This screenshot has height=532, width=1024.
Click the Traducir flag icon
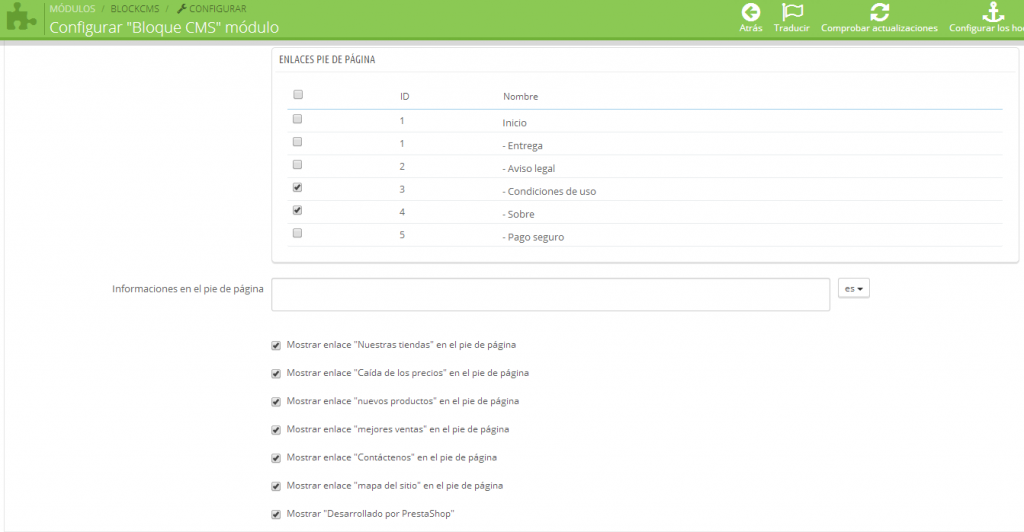pos(792,12)
